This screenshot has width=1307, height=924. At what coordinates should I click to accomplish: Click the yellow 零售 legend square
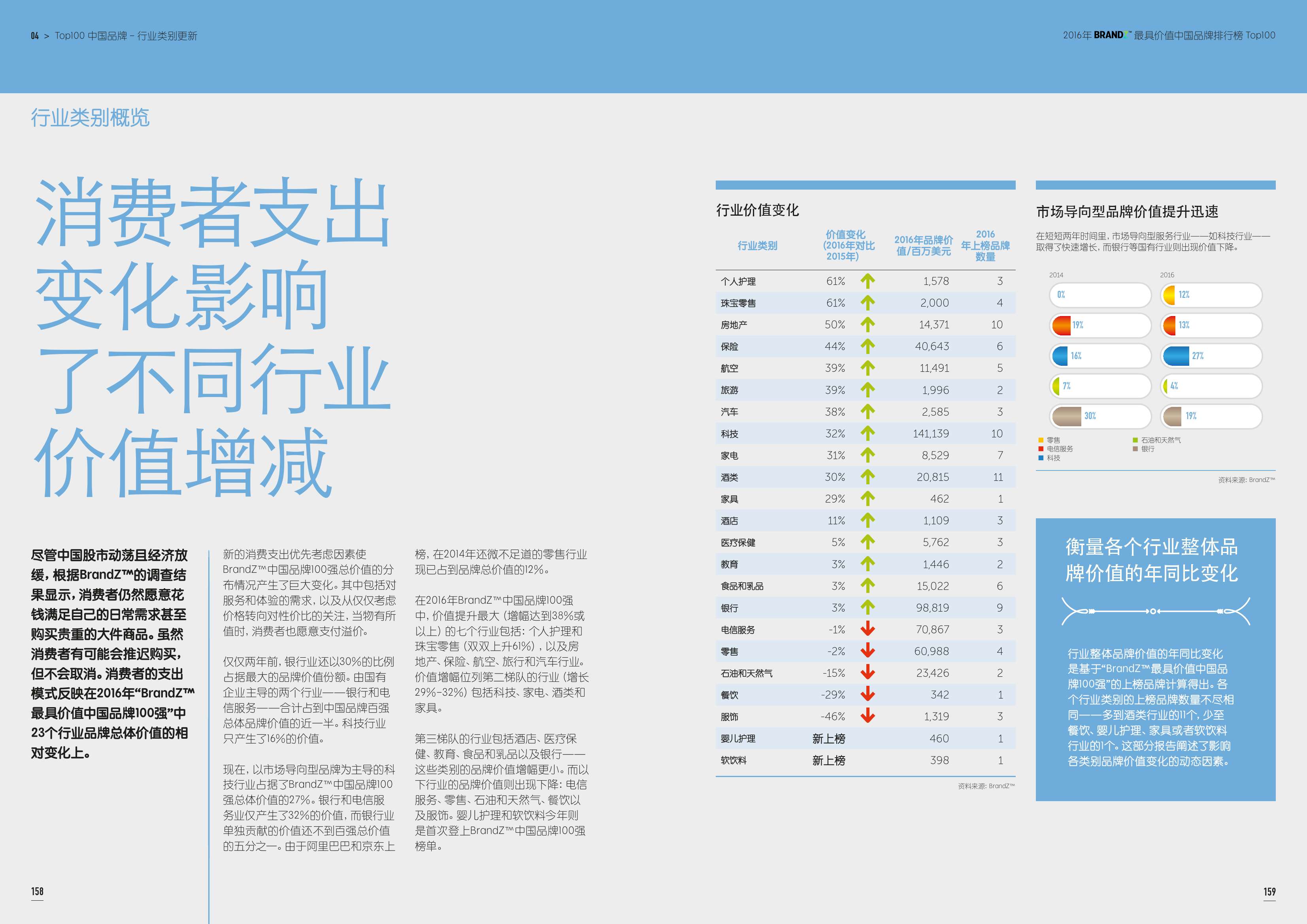point(1041,440)
